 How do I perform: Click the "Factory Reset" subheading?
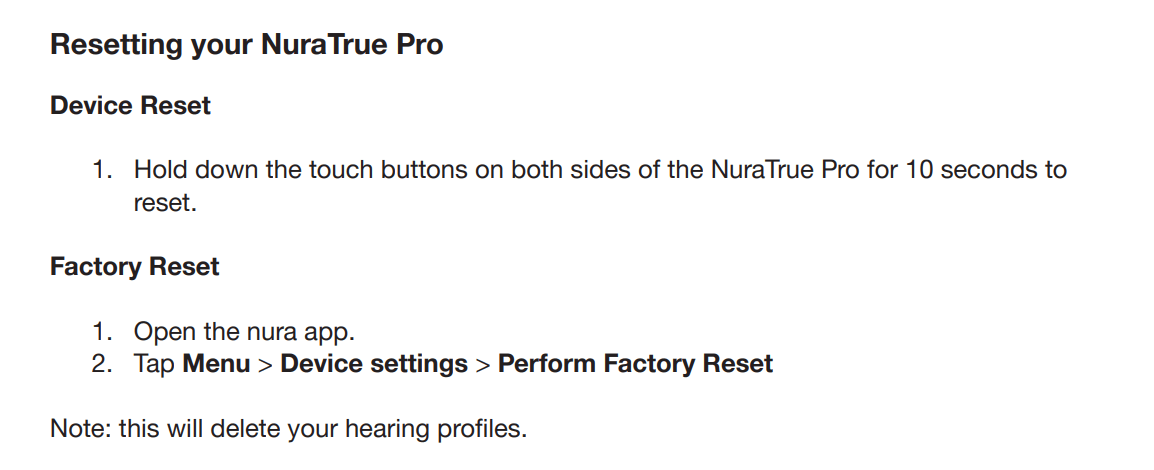[x=135, y=267]
